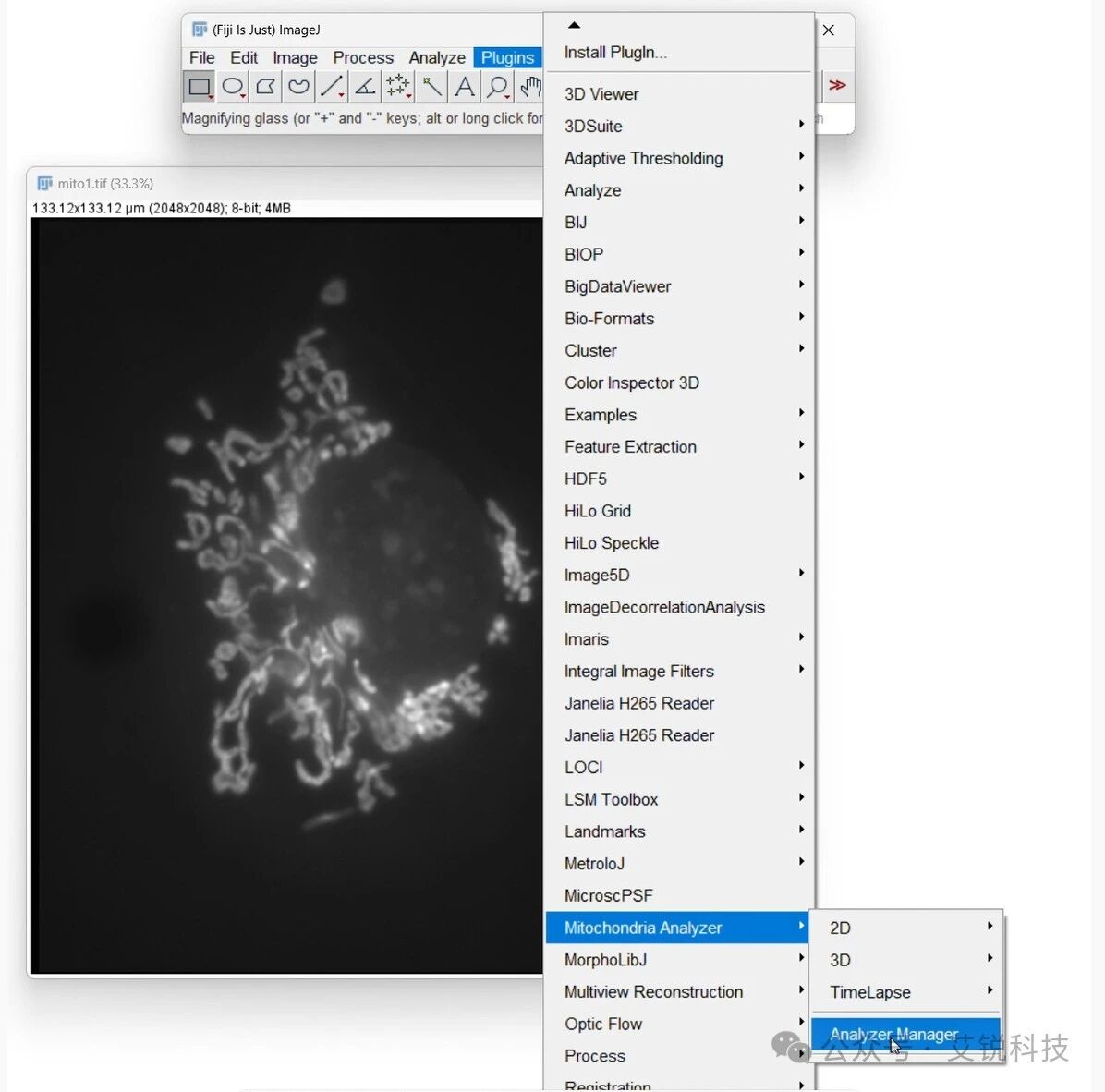Run the HiLo Grid plugin
The height and width of the screenshot is (1092, 1105).
(x=679, y=511)
